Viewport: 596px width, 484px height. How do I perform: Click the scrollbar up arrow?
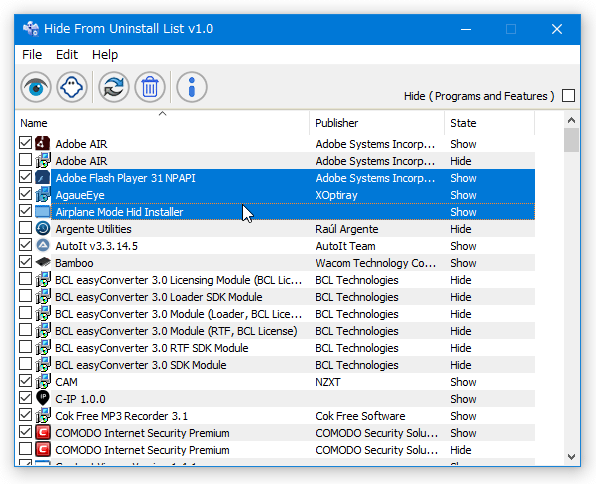tap(571, 121)
